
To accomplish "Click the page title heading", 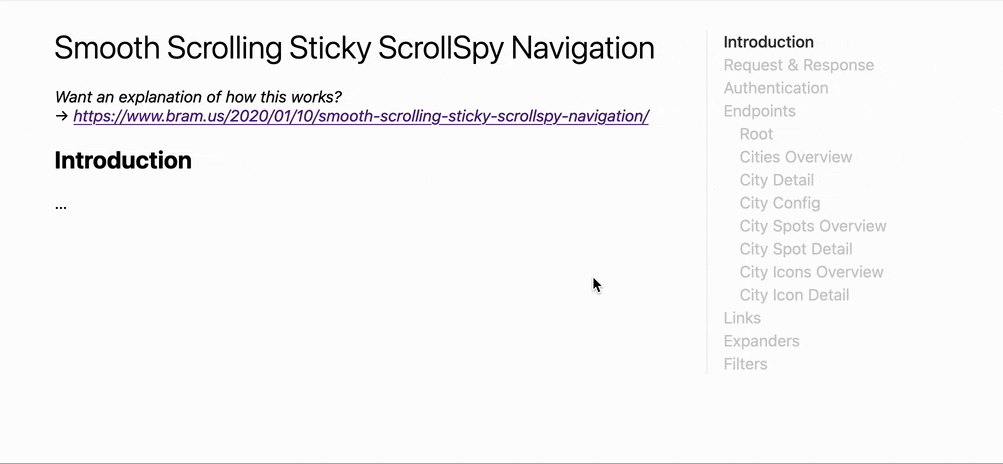I will (x=354, y=48).
